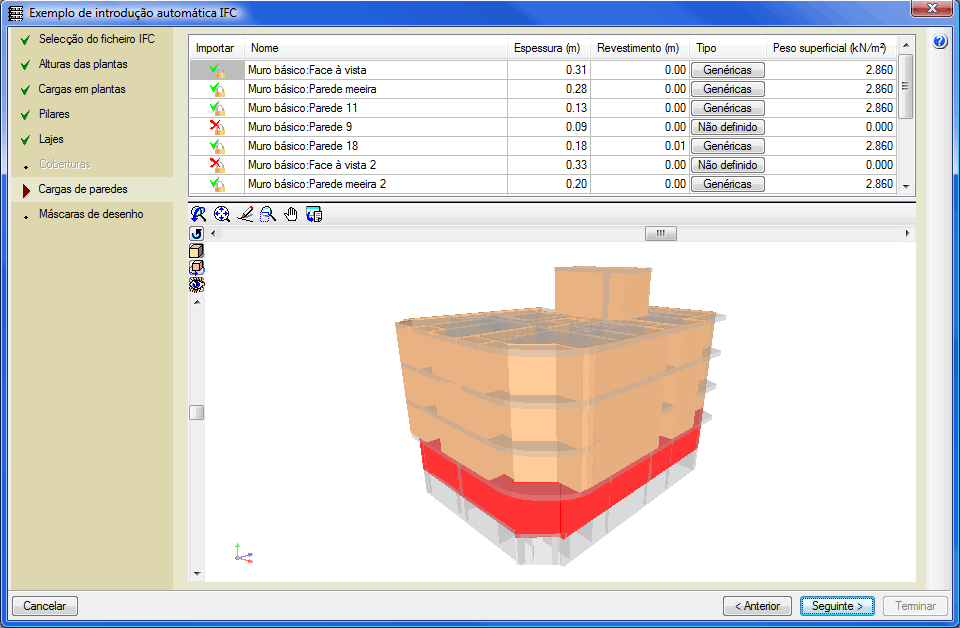
Task: Click the Peso superficial column header
Action: [x=831, y=48]
